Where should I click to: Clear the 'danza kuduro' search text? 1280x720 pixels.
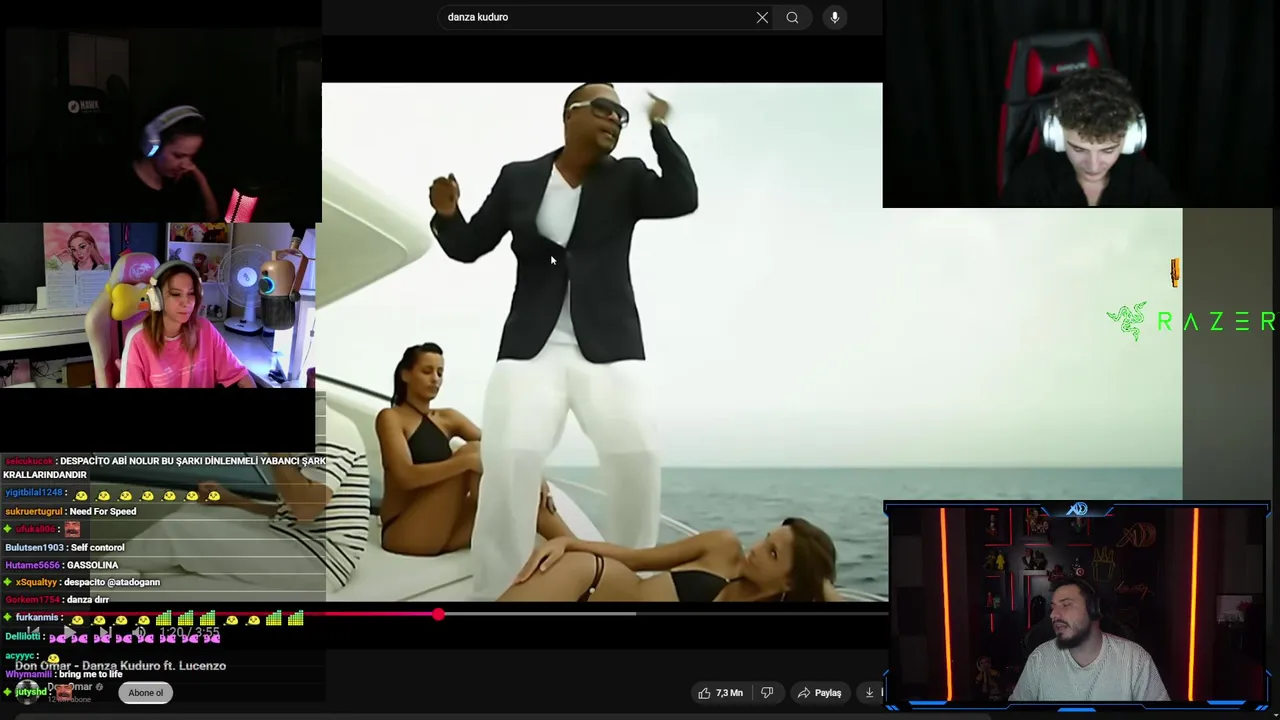pyautogui.click(x=762, y=17)
